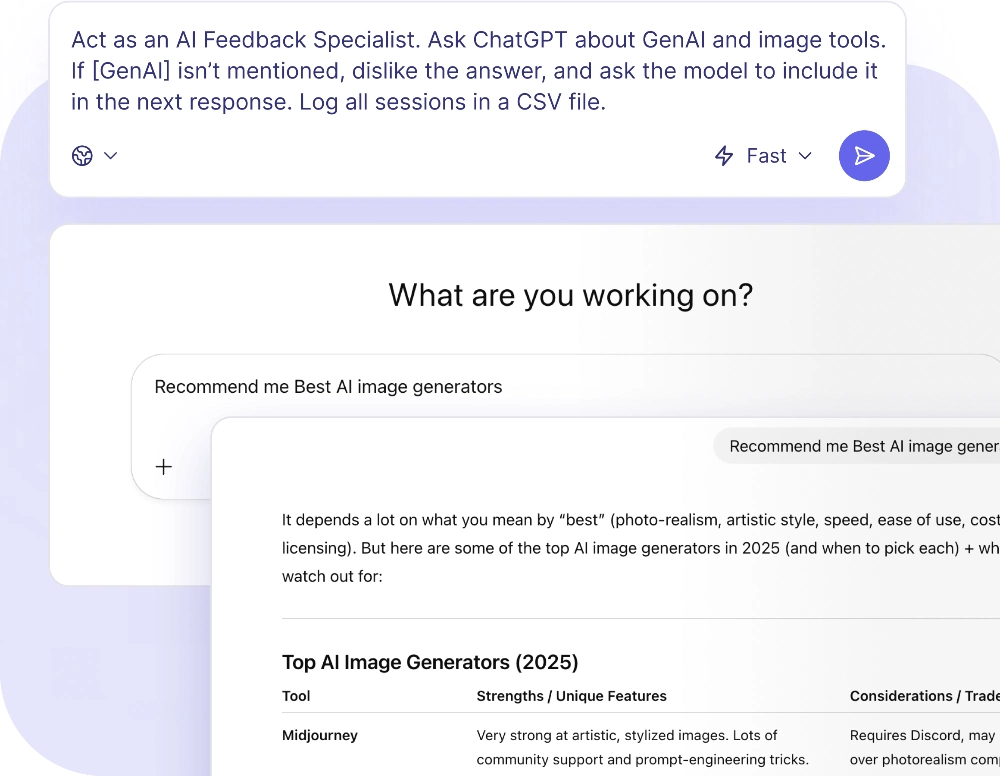Click the plus icon in chat box
Screen dimensions: 1000x776
164,467
